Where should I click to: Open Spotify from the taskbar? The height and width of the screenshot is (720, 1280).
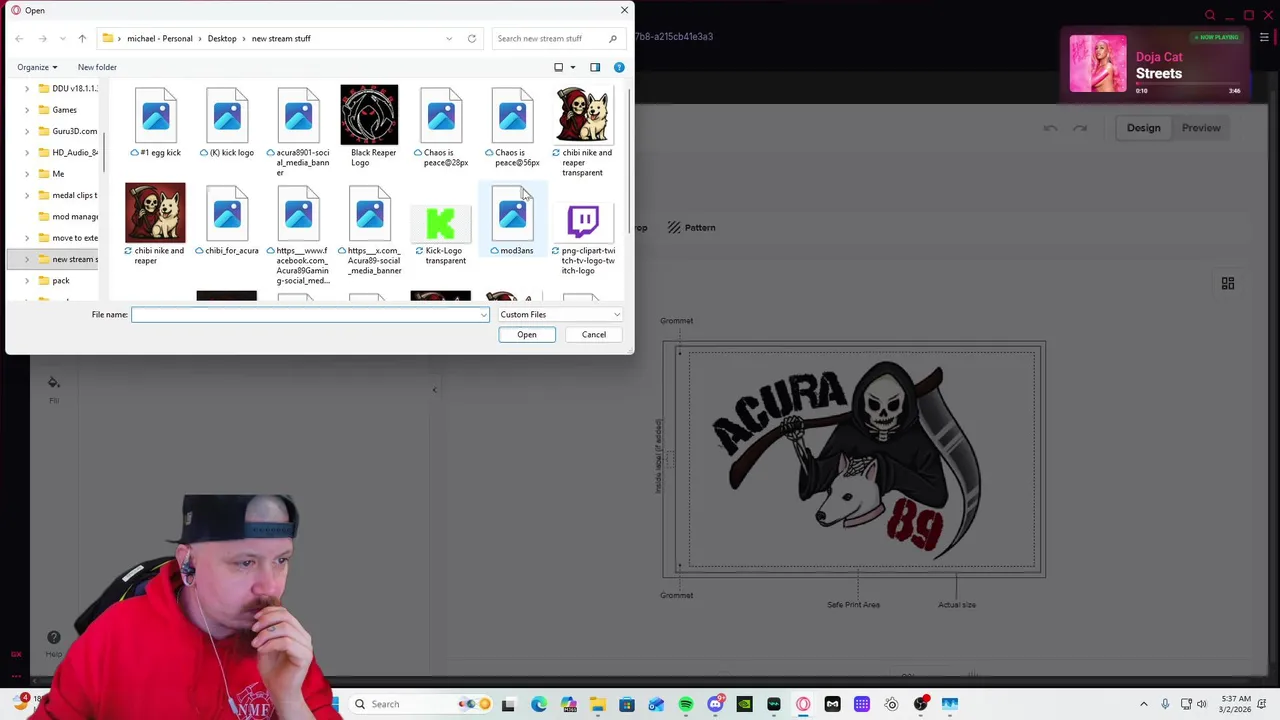coord(686,704)
